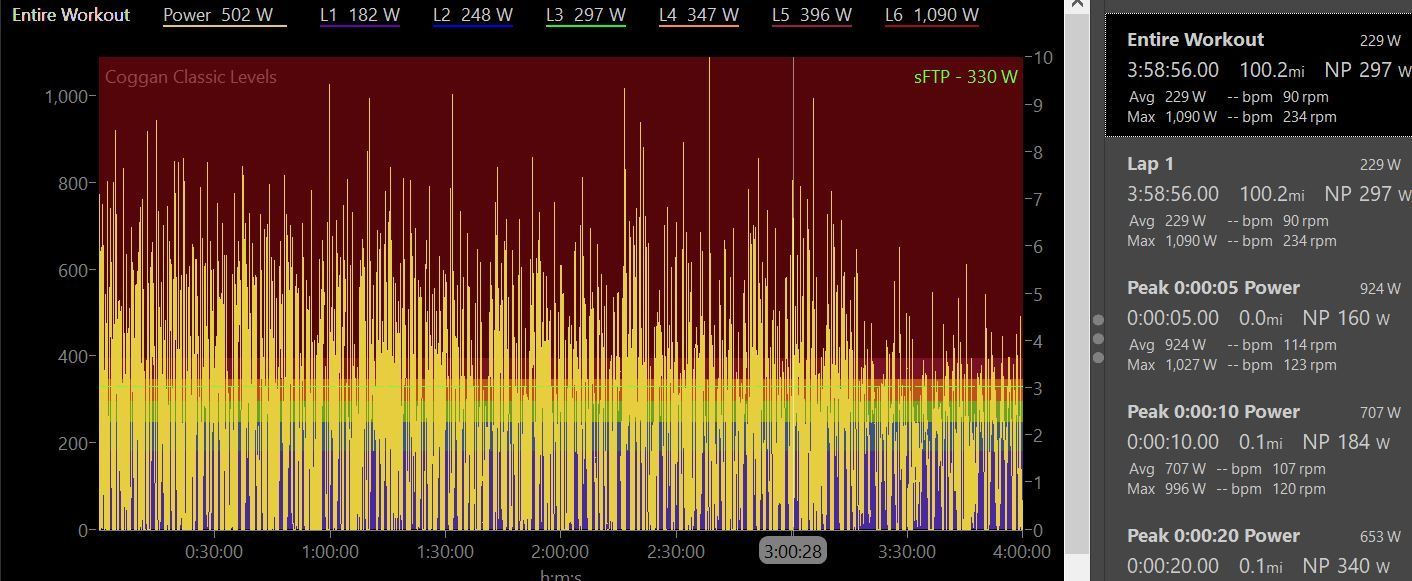This screenshot has height=581, width=1412.
Task: Click the Coggan Classic Levels chart label
Action: tap(190, 77)
